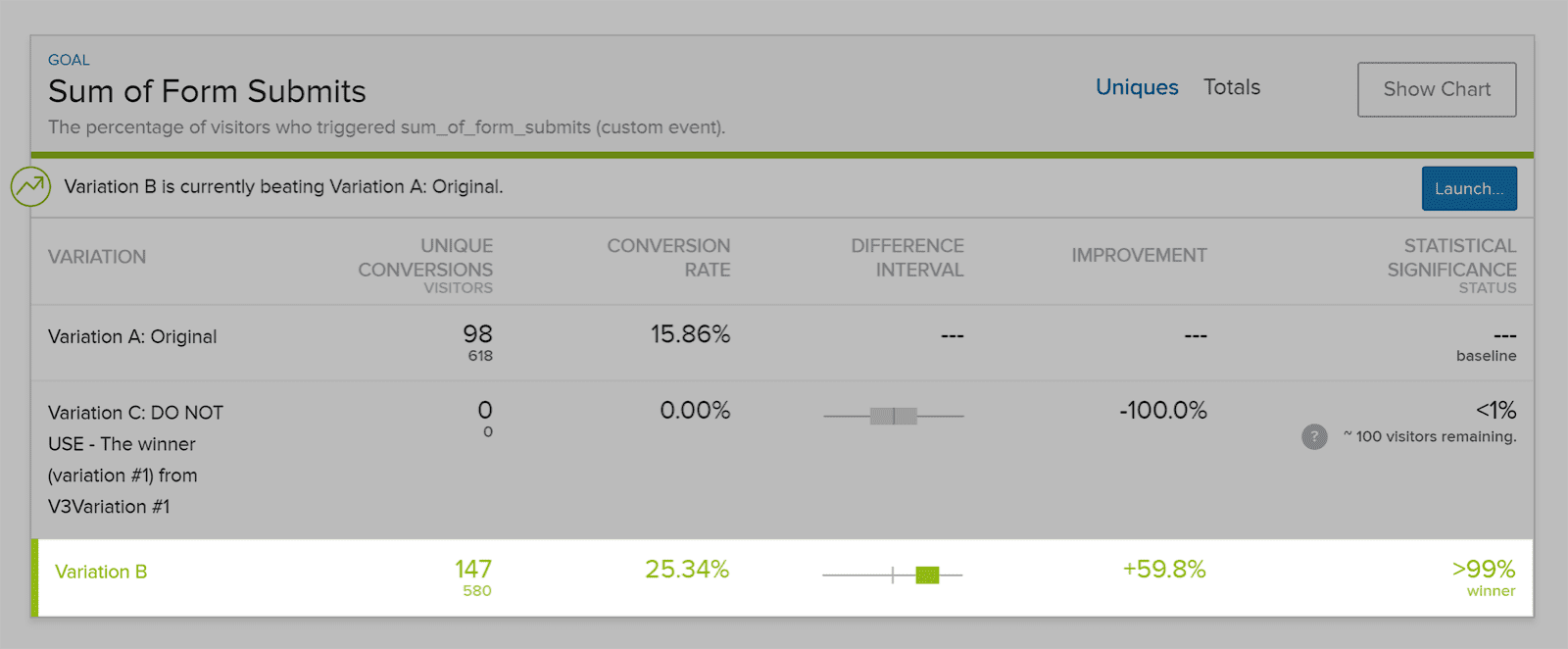Click the +59.8% improvement value

pyautogui.click(x=1164, y=570)
